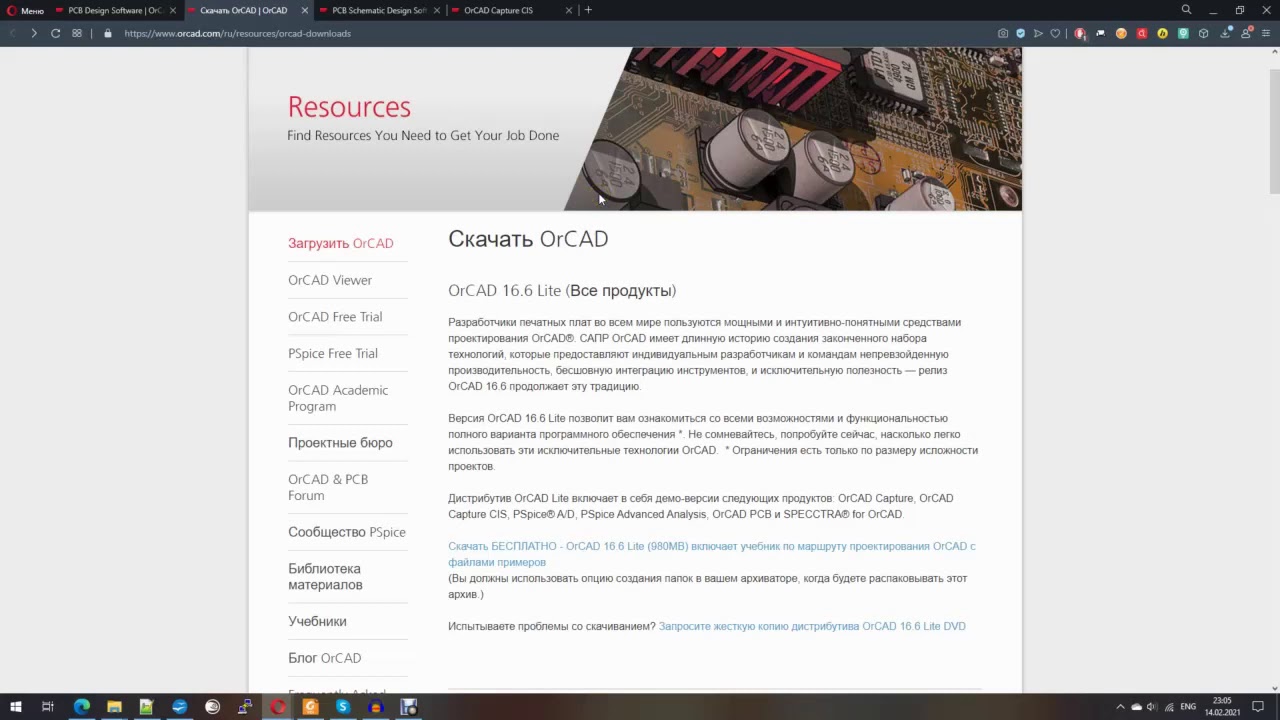The width and height of the screenshot is (1280, 720).
Task: Switch the ENG input language indicator
Action: [1188, 707]
